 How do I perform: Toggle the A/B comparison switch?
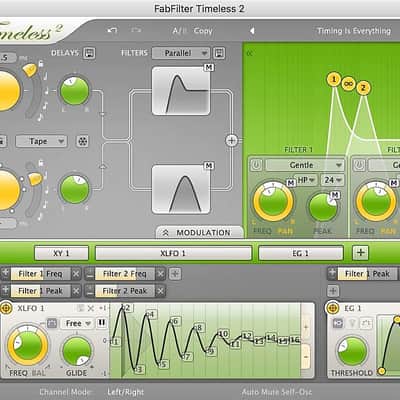(179, 31)
